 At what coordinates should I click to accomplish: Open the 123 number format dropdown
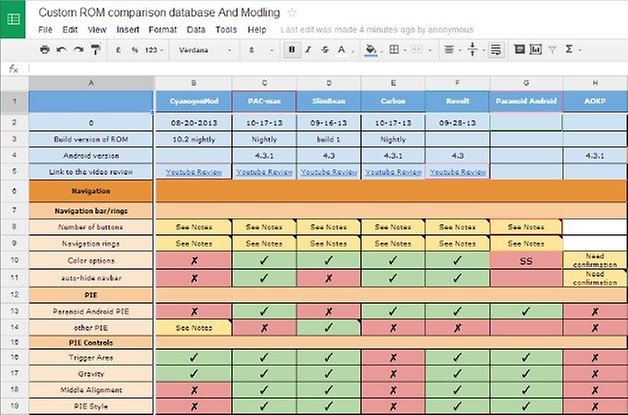(x=154, y=50)
